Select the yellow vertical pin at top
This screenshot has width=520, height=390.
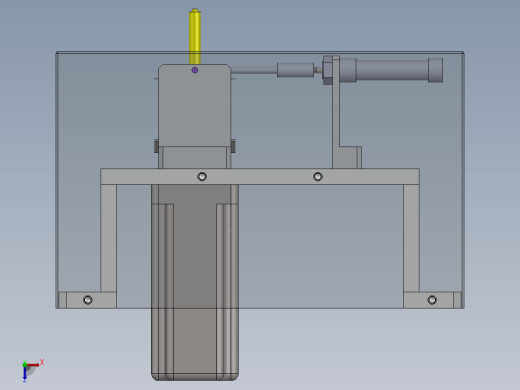195,37
